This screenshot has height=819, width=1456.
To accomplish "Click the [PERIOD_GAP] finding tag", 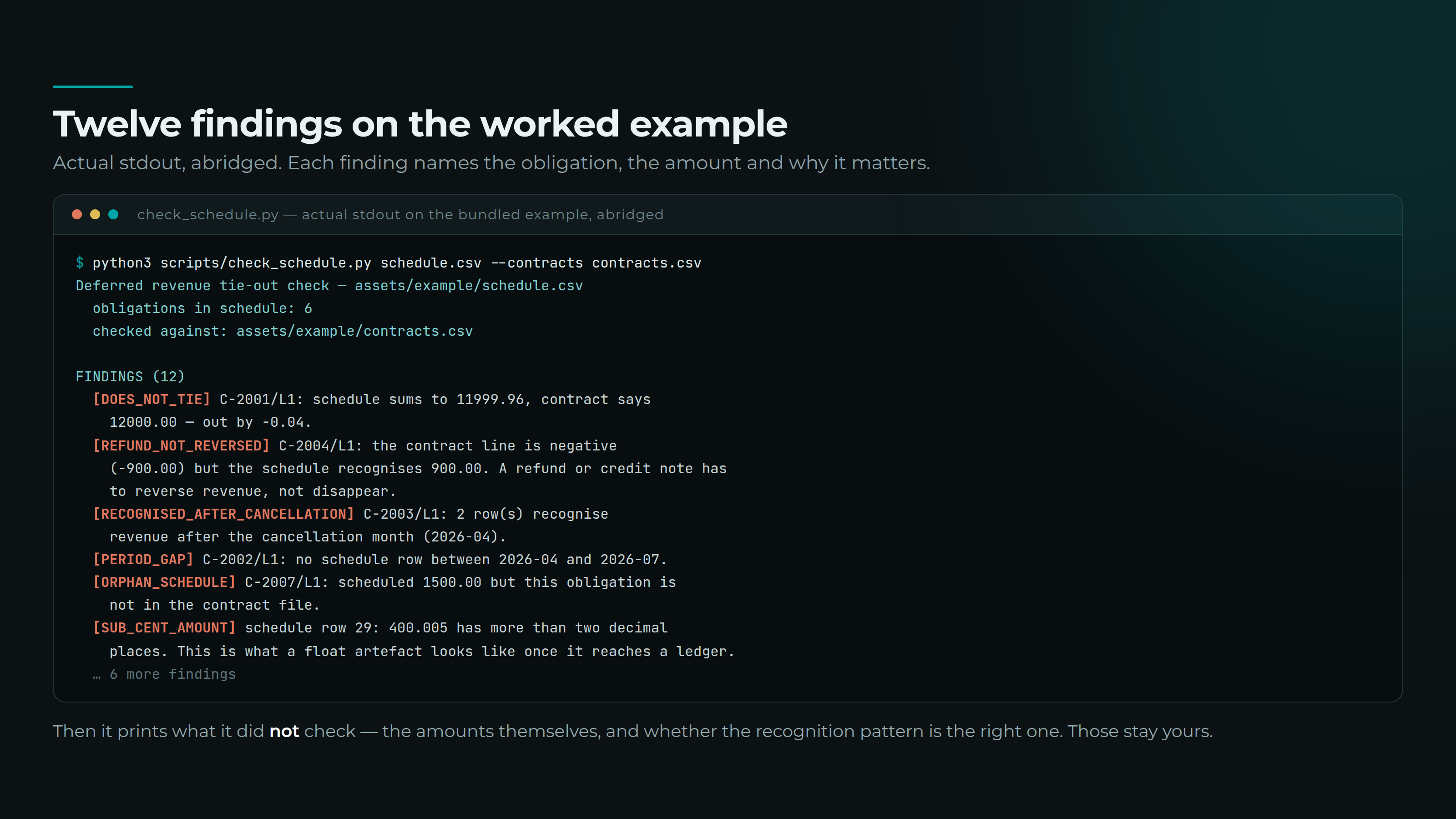I will (143, 560).
